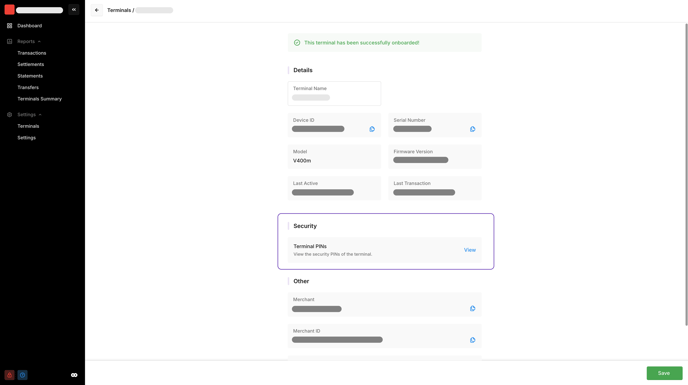This screenshot has width=688, height=385.
Task: View the Terminal PINs
Action: [469, 250]
